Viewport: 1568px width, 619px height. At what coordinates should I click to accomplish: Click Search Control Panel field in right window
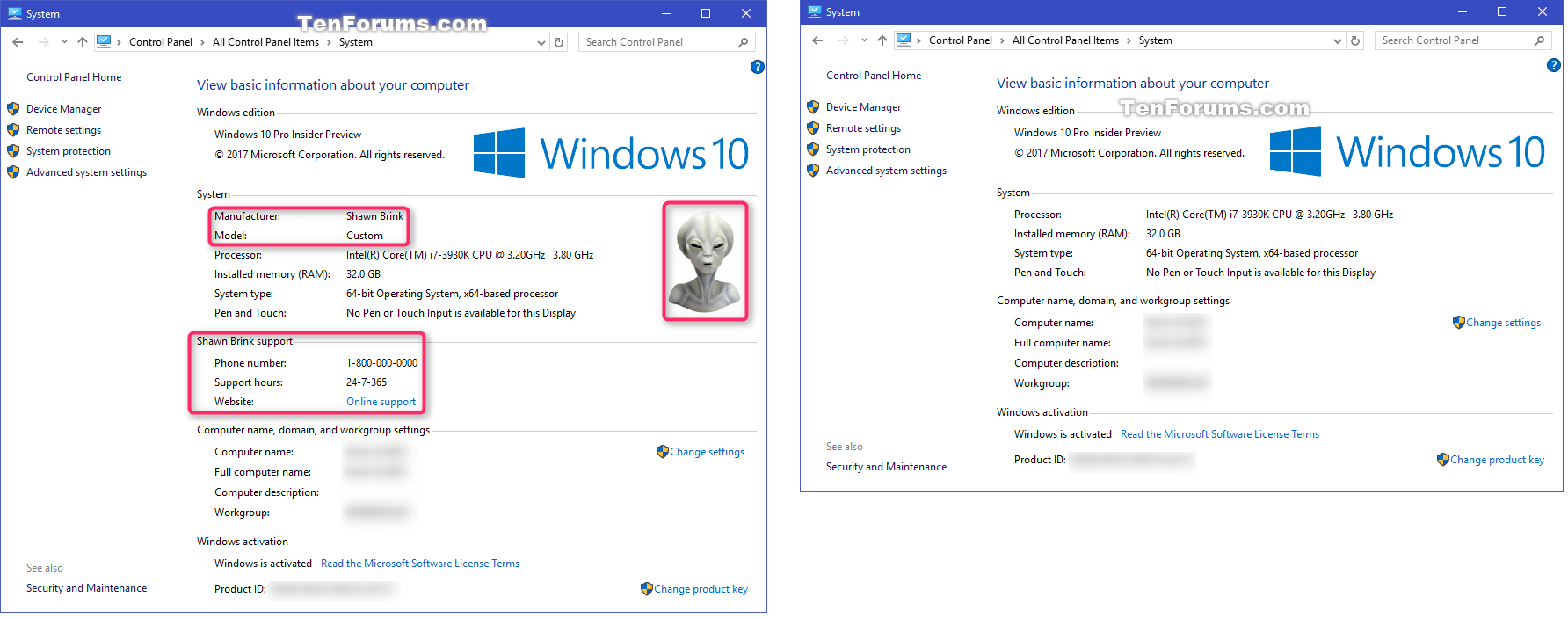tap(1463, 40)
